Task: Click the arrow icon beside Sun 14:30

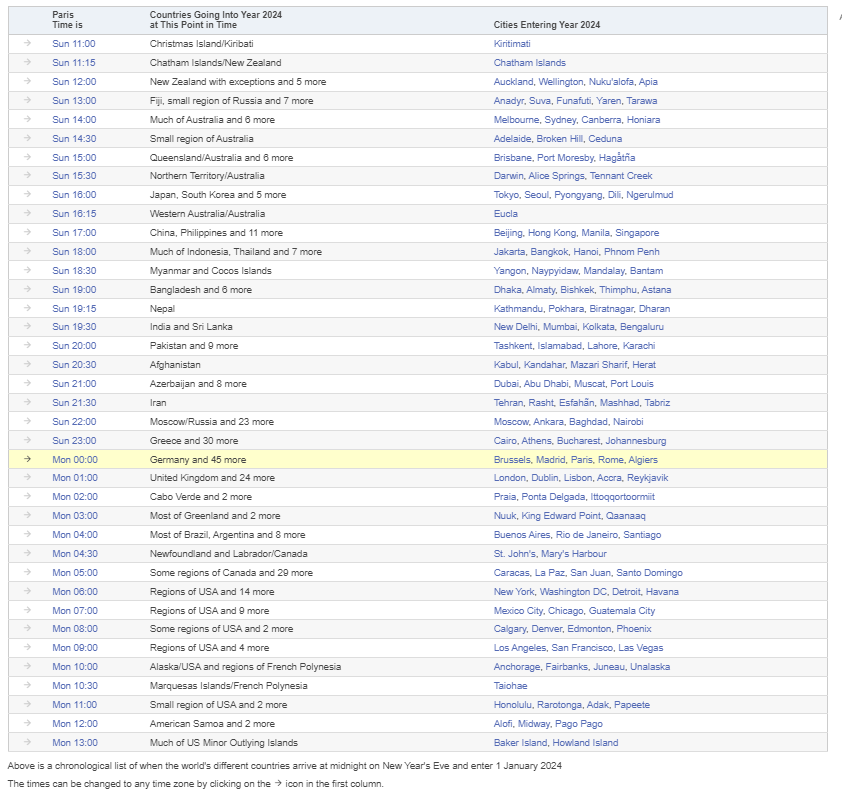Action: [27, 139]
